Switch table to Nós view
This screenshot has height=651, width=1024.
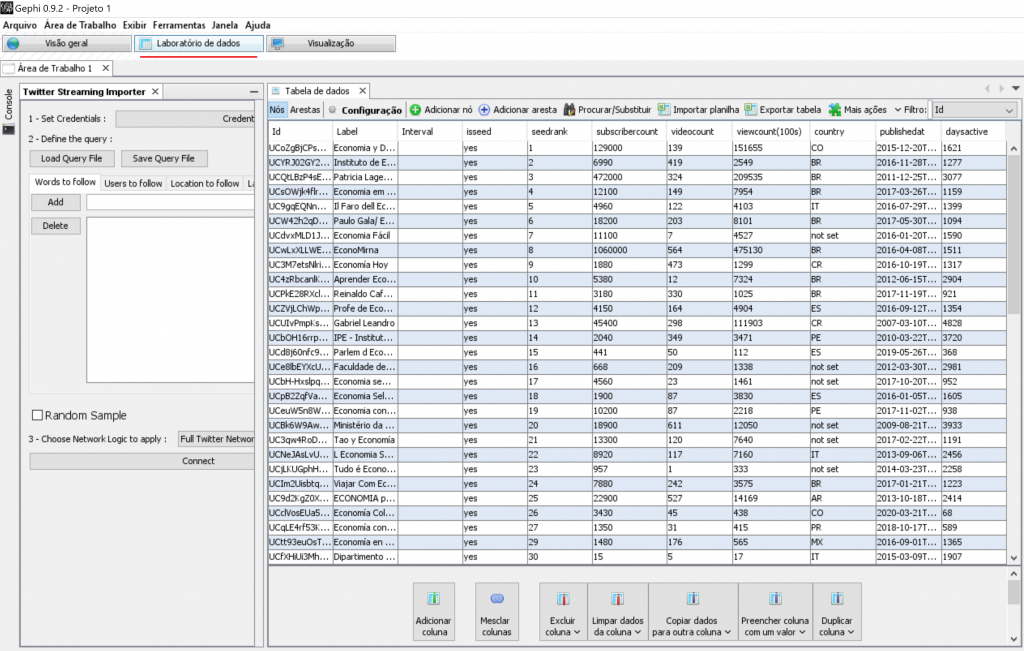[277, 110]
